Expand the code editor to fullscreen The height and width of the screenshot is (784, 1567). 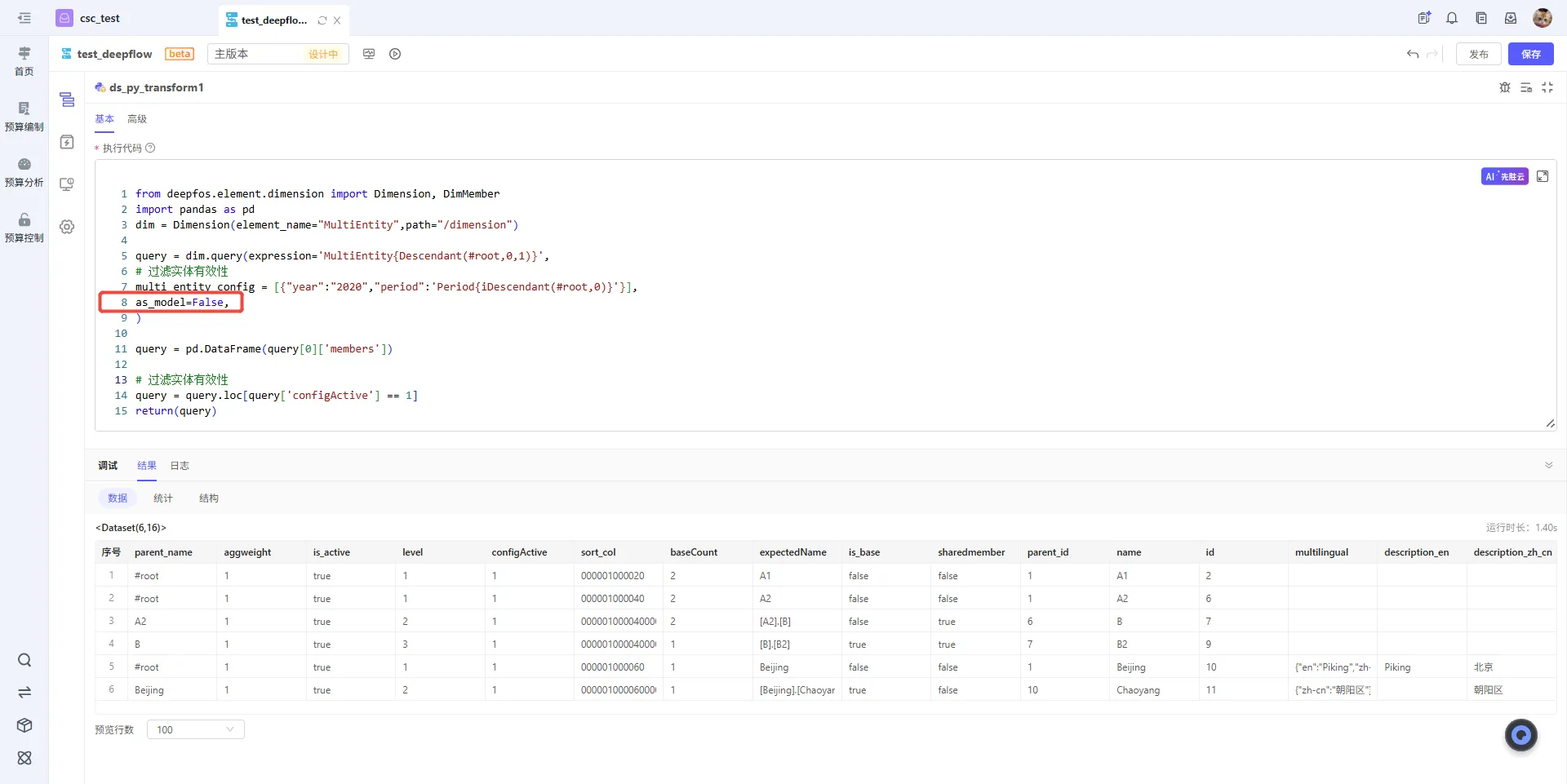(x=1543, y=176)
